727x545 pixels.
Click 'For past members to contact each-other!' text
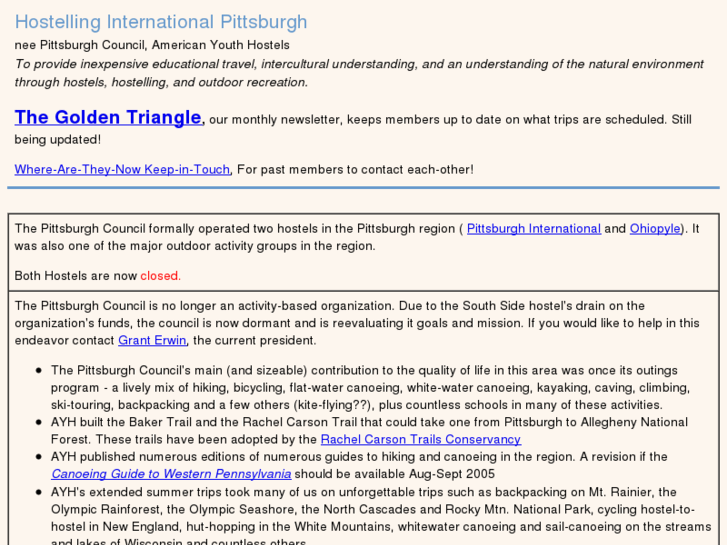click(x=355, y=170)
